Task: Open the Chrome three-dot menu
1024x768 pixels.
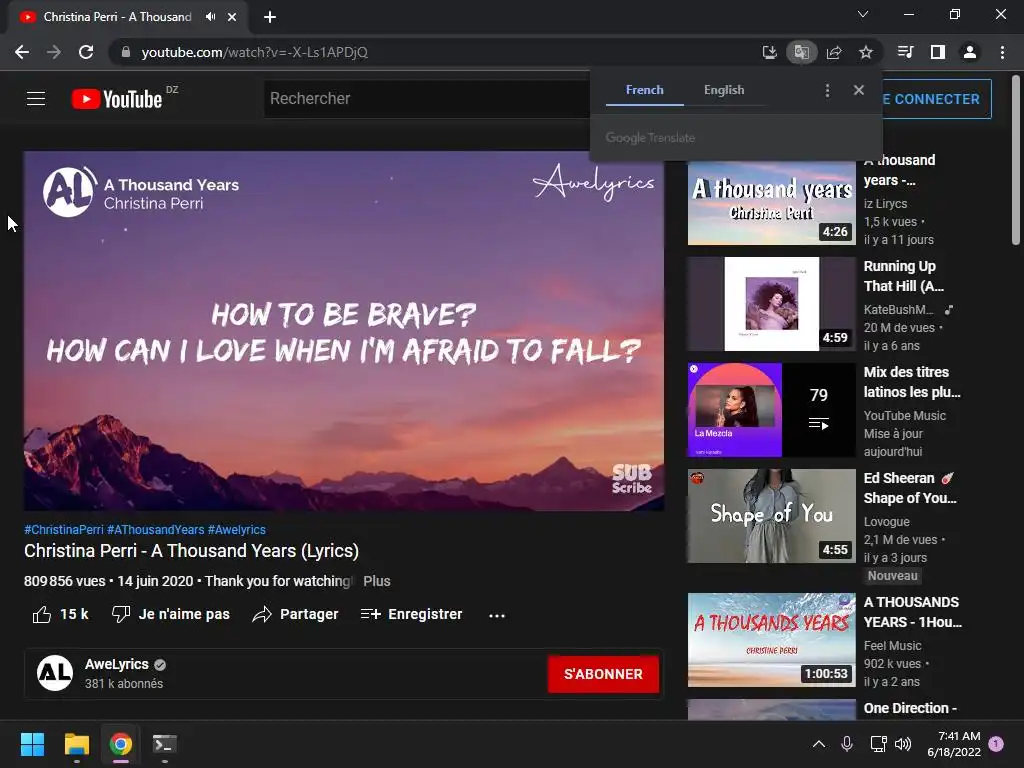Action: (x=1002, y=52)
